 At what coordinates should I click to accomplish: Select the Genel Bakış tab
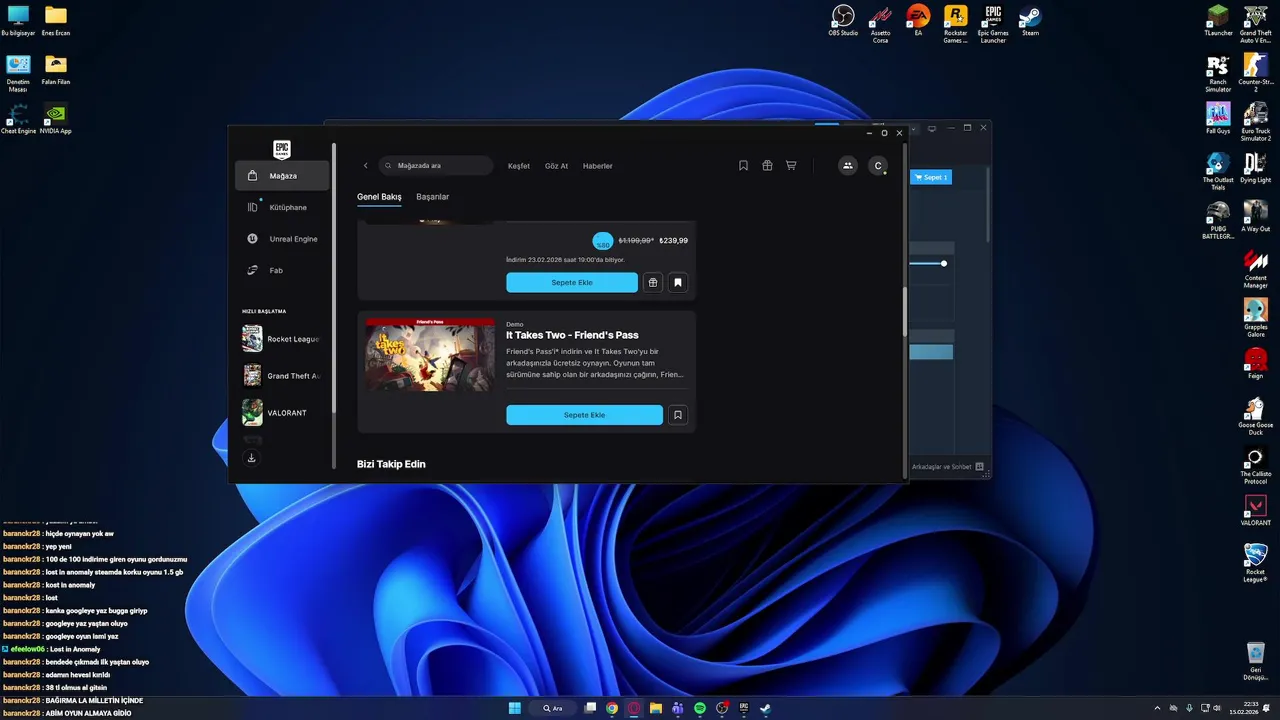point(379,197)
